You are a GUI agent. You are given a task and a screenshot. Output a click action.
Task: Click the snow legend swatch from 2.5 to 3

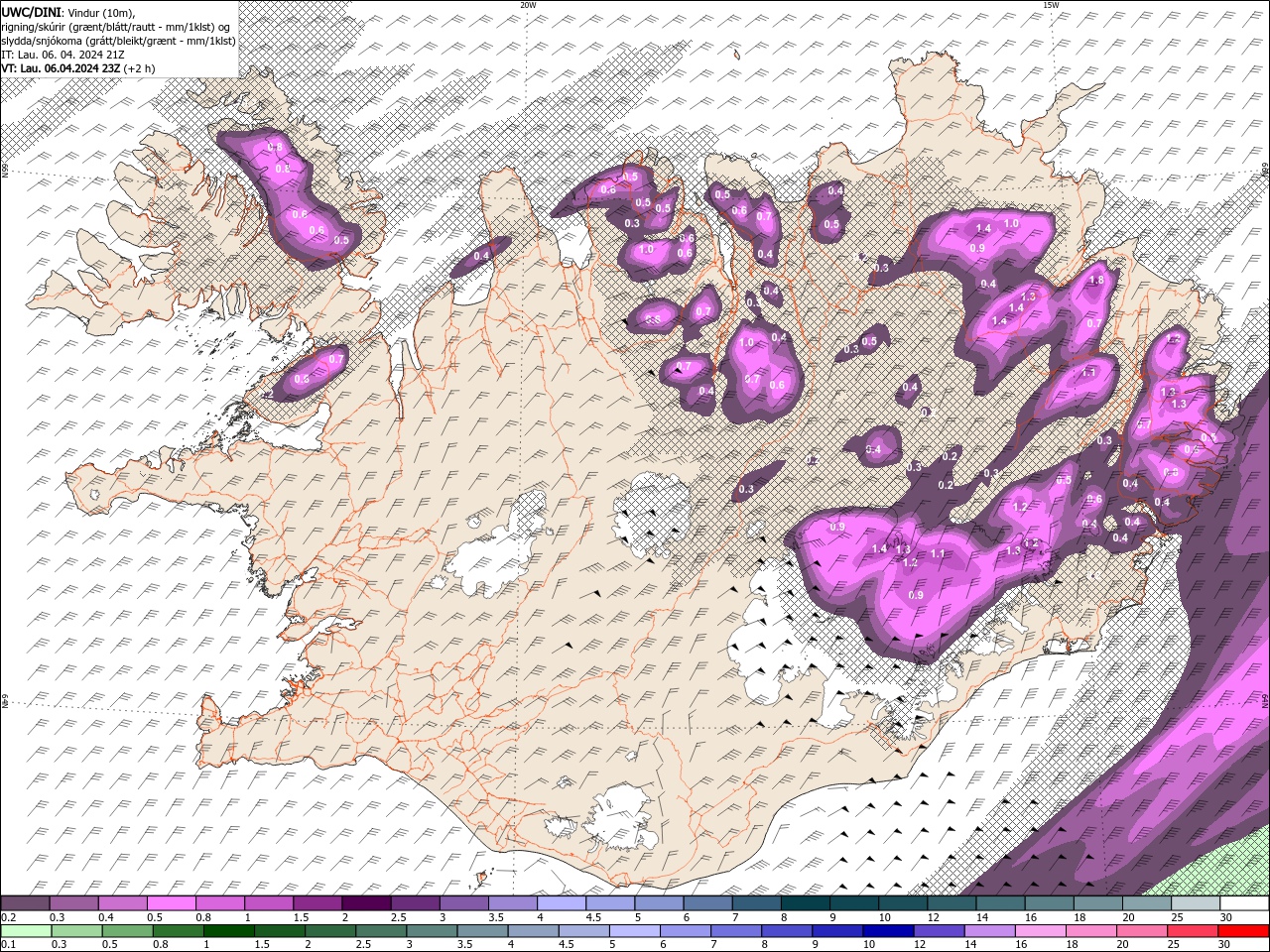[x=415, y=903]
